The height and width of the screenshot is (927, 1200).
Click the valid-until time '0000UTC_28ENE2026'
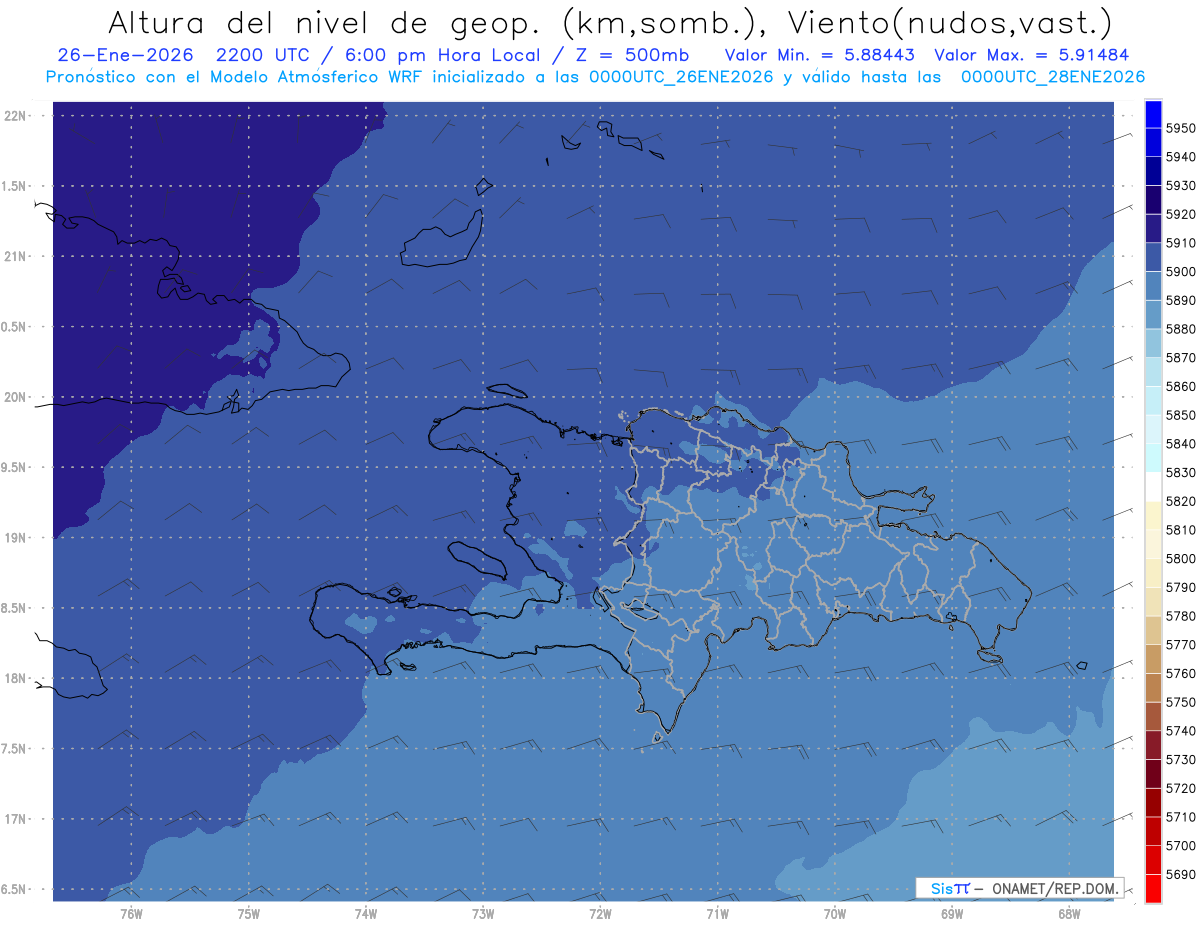1053,77
